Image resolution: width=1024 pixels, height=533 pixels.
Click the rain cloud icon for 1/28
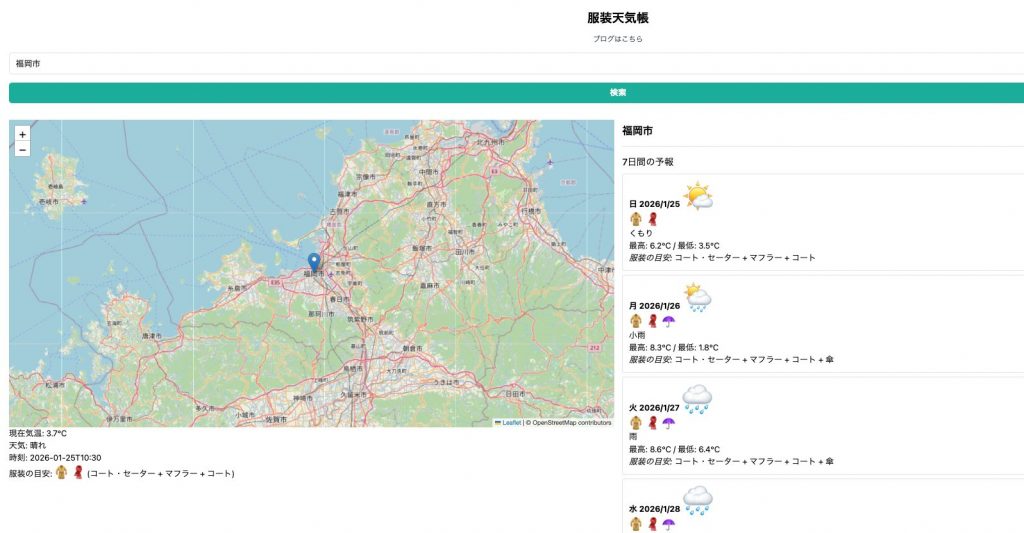(x=697, y=501)
